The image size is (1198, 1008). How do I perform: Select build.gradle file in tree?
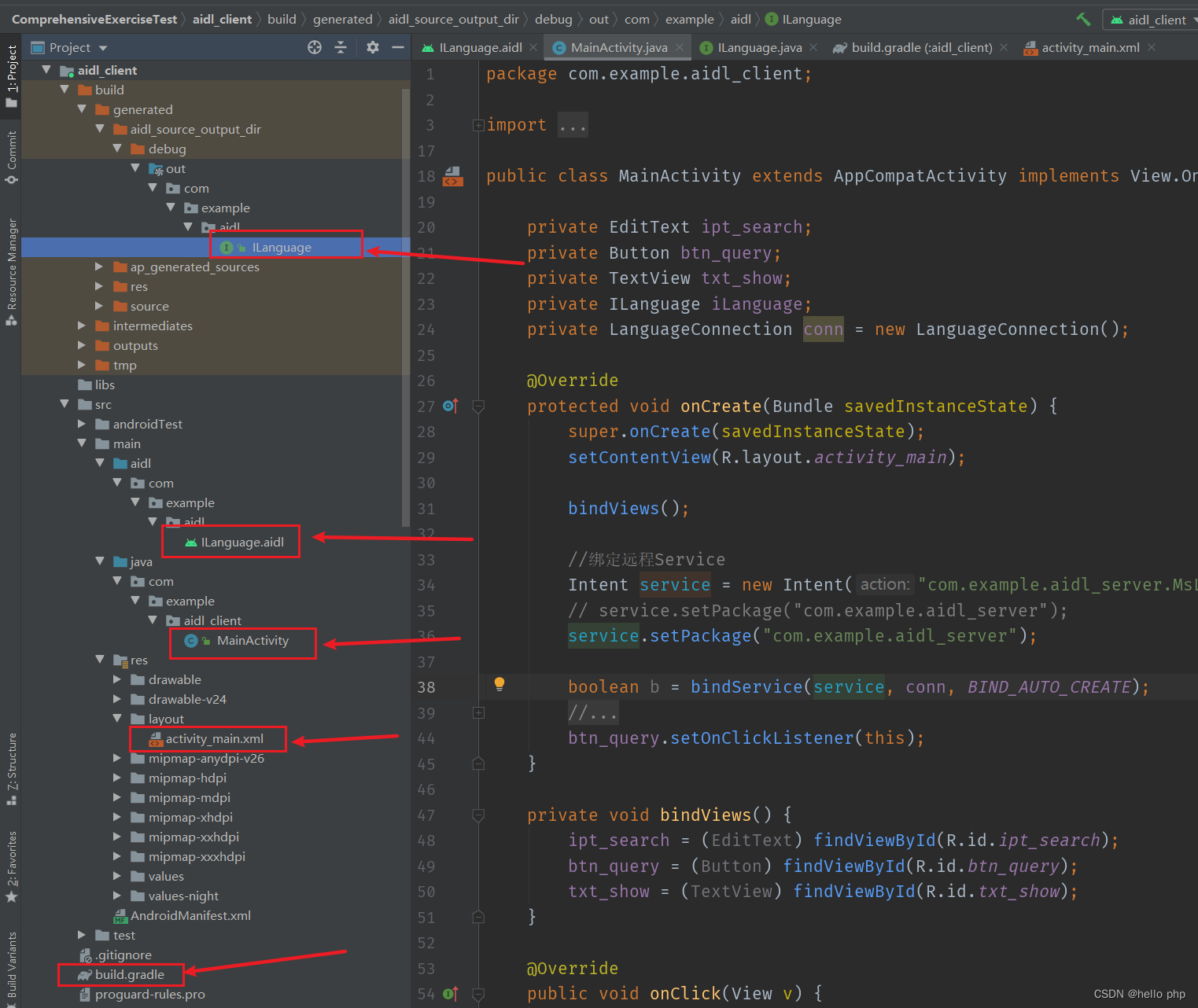129,975
